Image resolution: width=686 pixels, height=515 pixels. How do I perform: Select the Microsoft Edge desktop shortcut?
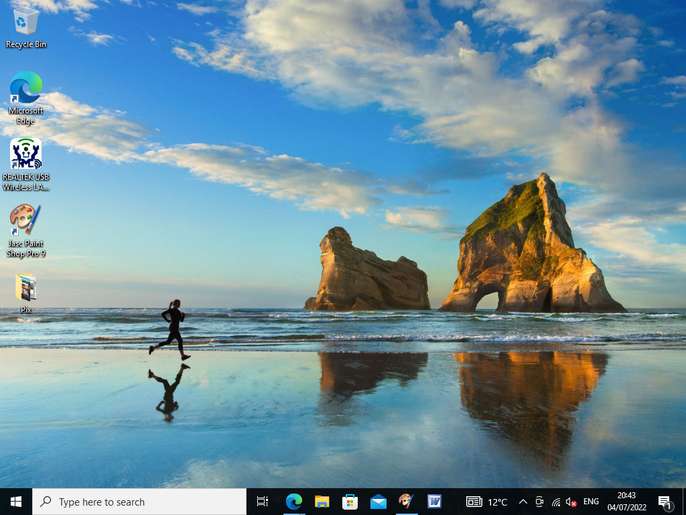(26, 98)
